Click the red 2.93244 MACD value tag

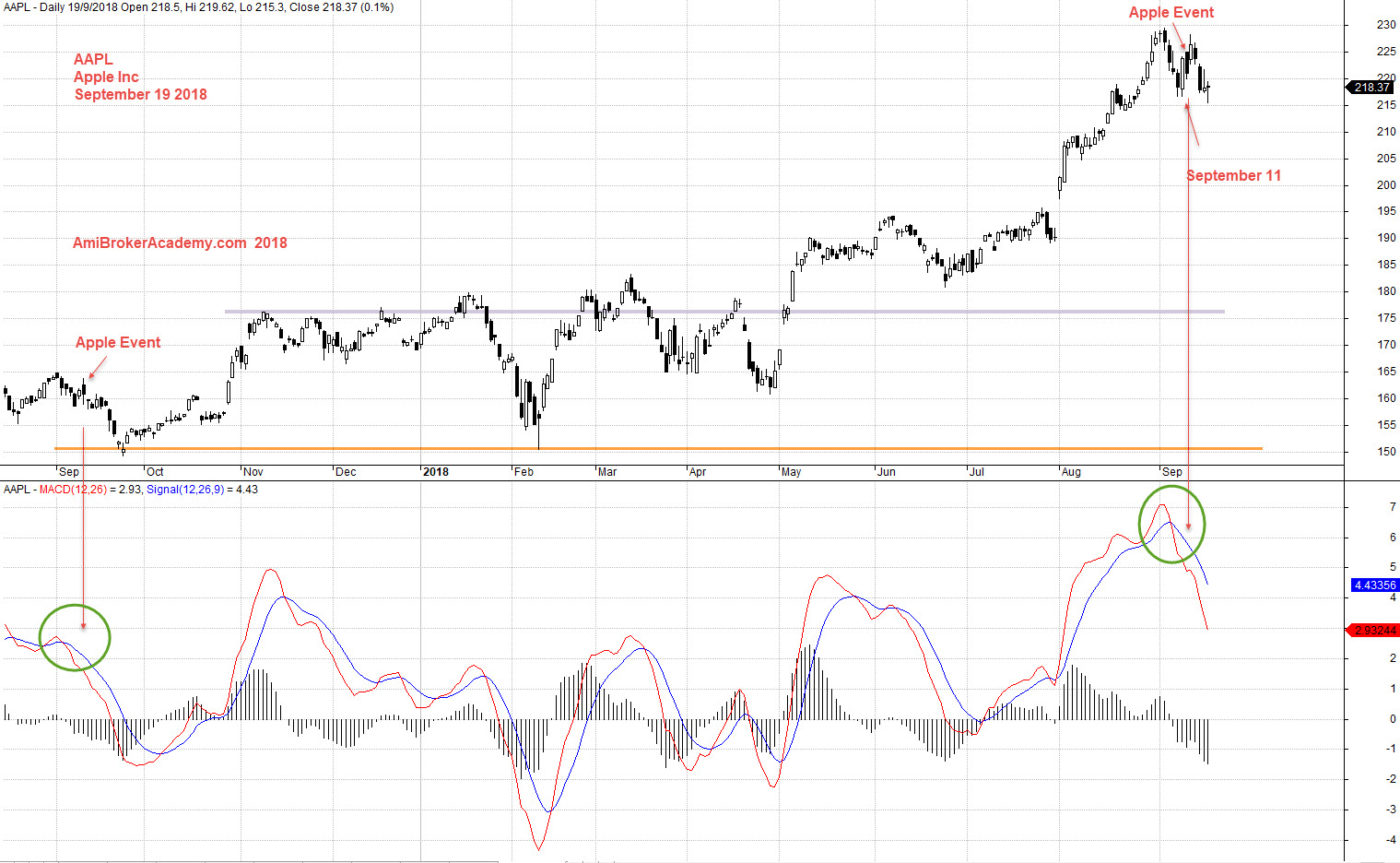click(1373, 630)
